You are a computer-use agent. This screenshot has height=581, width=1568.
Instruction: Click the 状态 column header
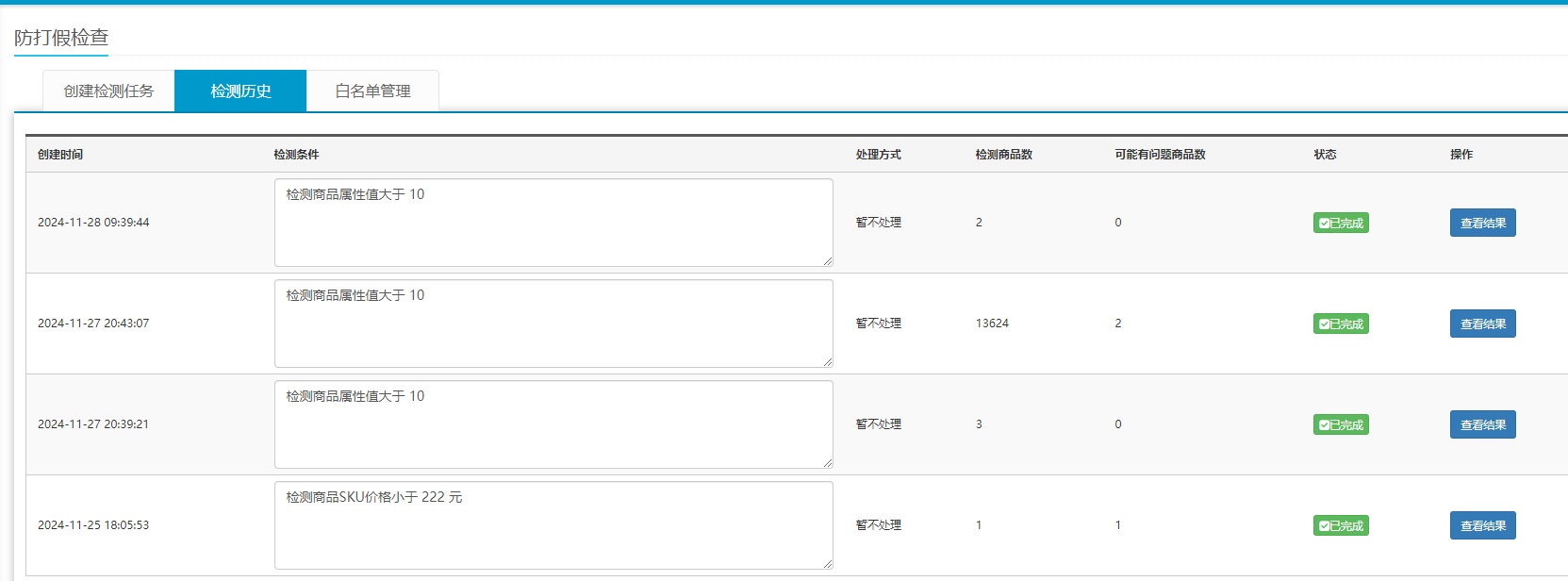[1325, 155]
